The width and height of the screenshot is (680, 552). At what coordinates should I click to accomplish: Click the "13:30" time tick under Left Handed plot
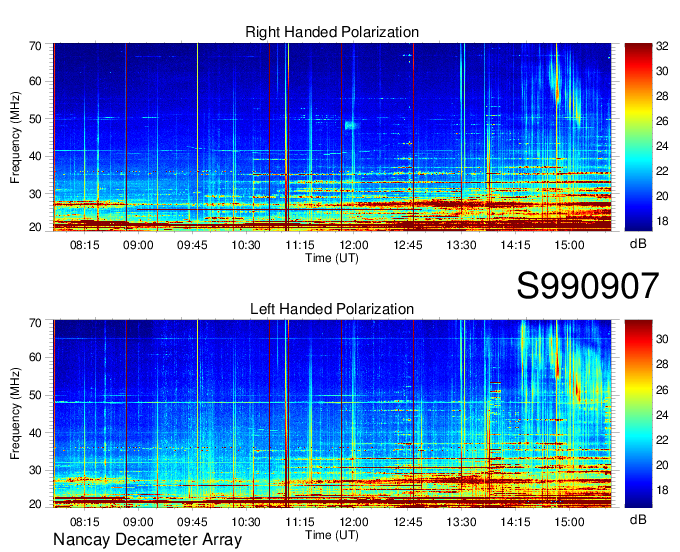[x=461, y=522]
